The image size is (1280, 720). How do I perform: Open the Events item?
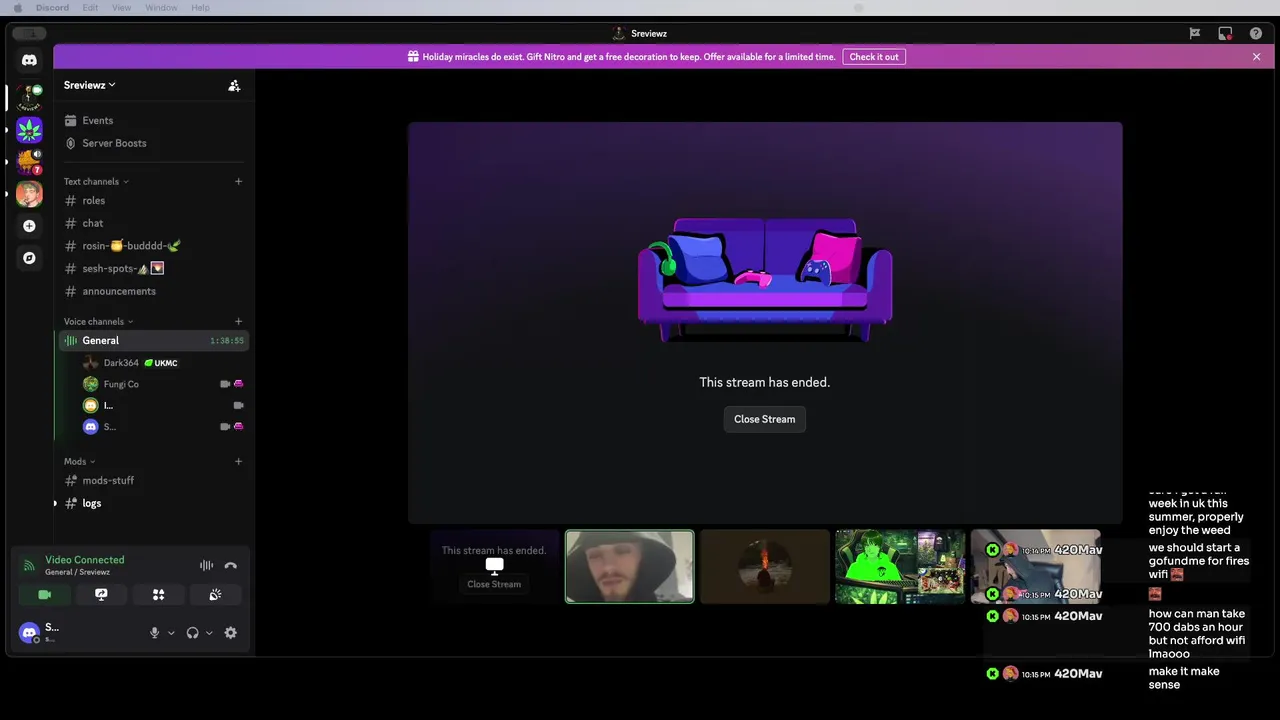[x=152, y=120]
